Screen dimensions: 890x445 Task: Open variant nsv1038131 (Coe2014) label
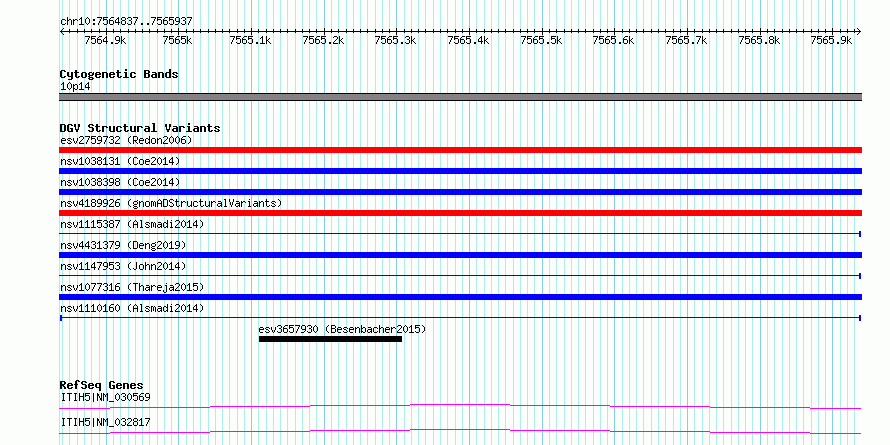tap(120, 161)
